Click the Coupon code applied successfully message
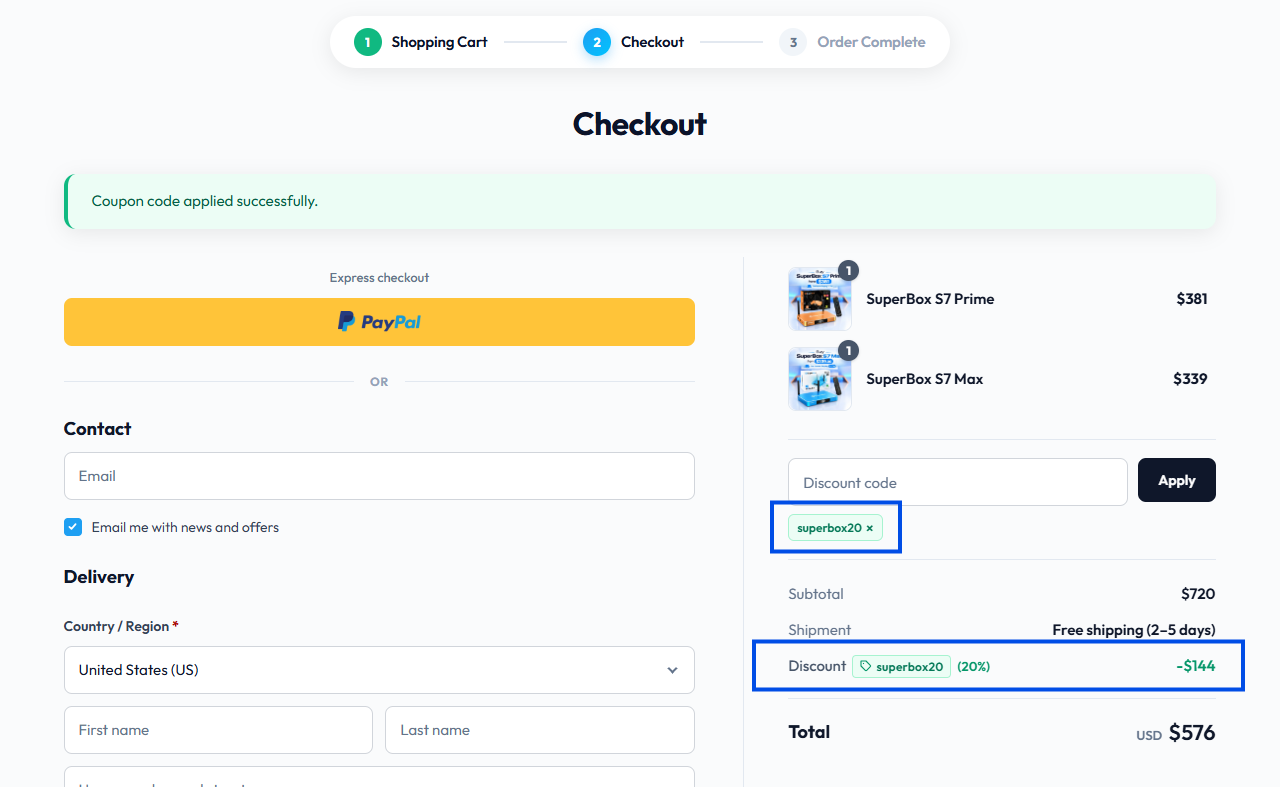 coord(205,201)
